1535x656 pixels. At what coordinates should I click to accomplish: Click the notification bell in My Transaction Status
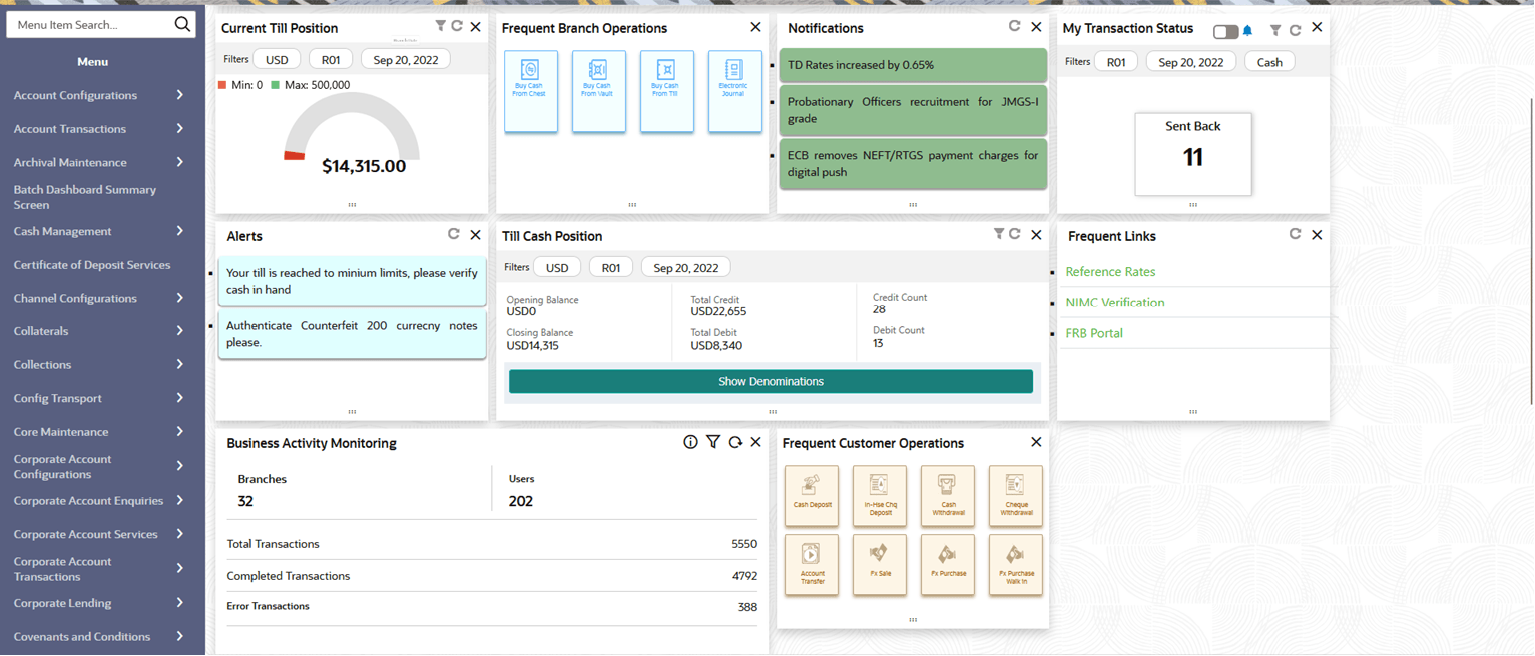(x=1248, y=31)
